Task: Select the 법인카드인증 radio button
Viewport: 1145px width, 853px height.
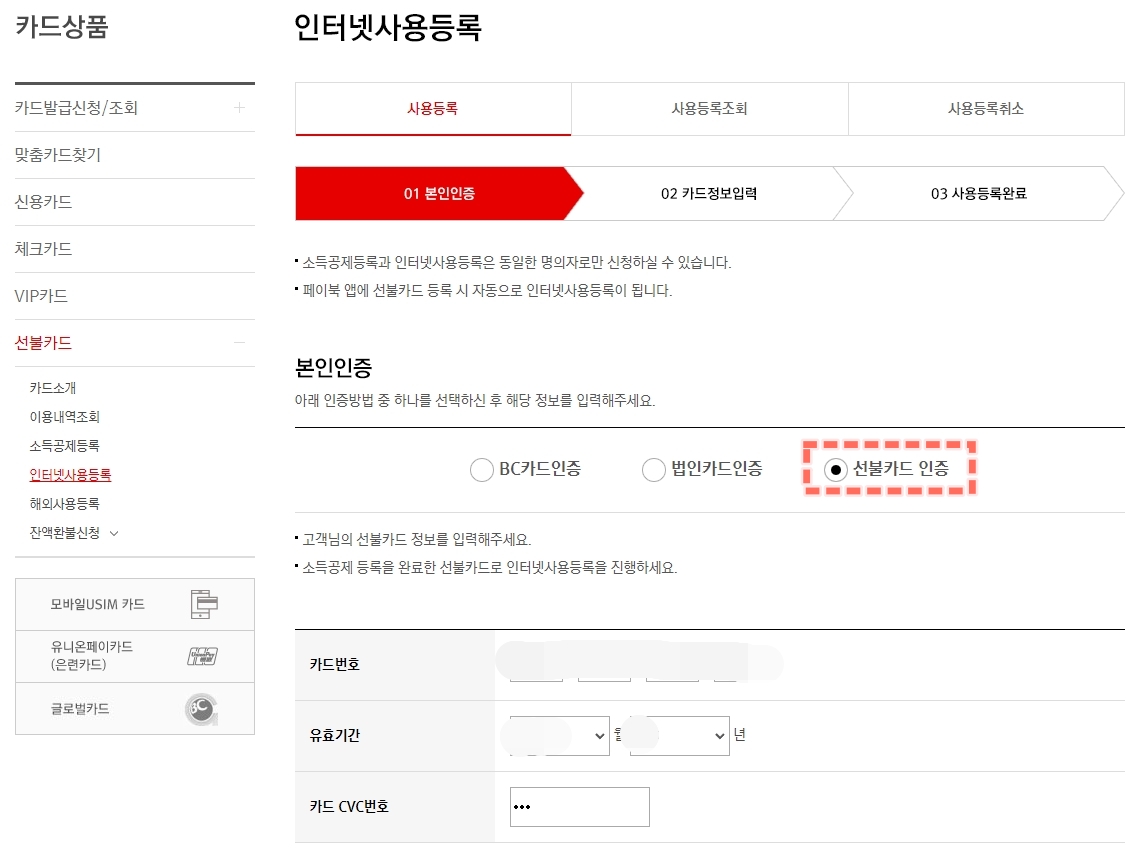Action: 654,469
